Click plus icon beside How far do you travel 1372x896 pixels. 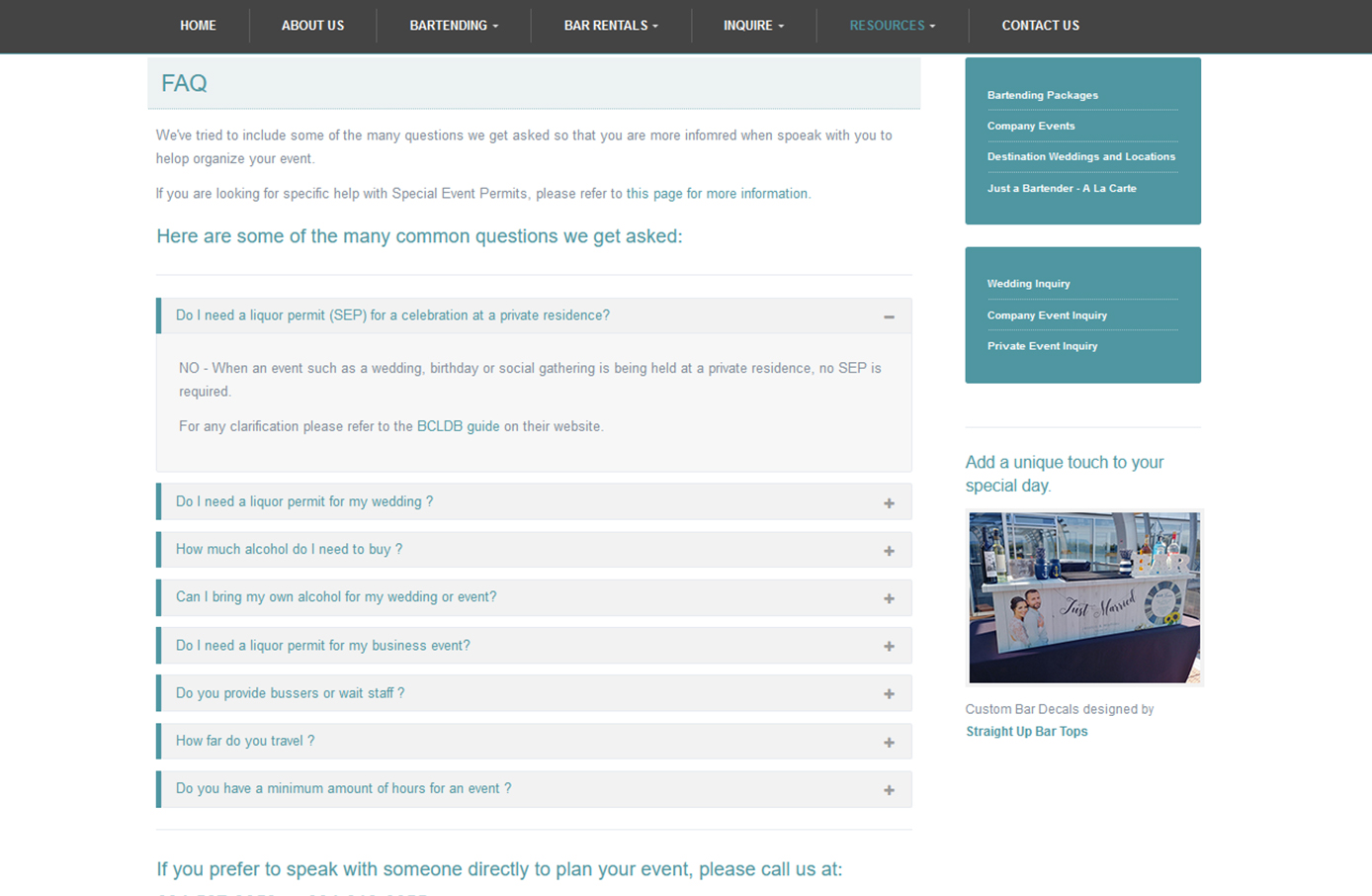point(889,742)
